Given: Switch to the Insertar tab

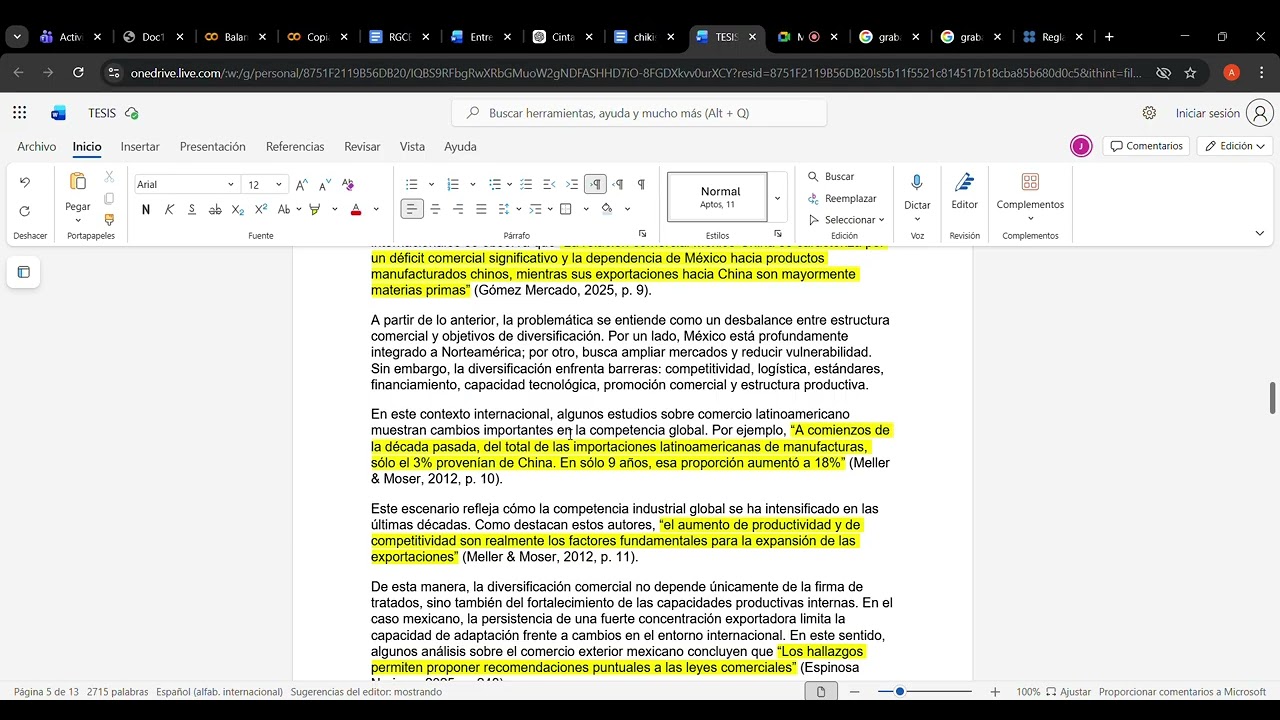Looking at the screenshot, I should click(x=140, y=147).
